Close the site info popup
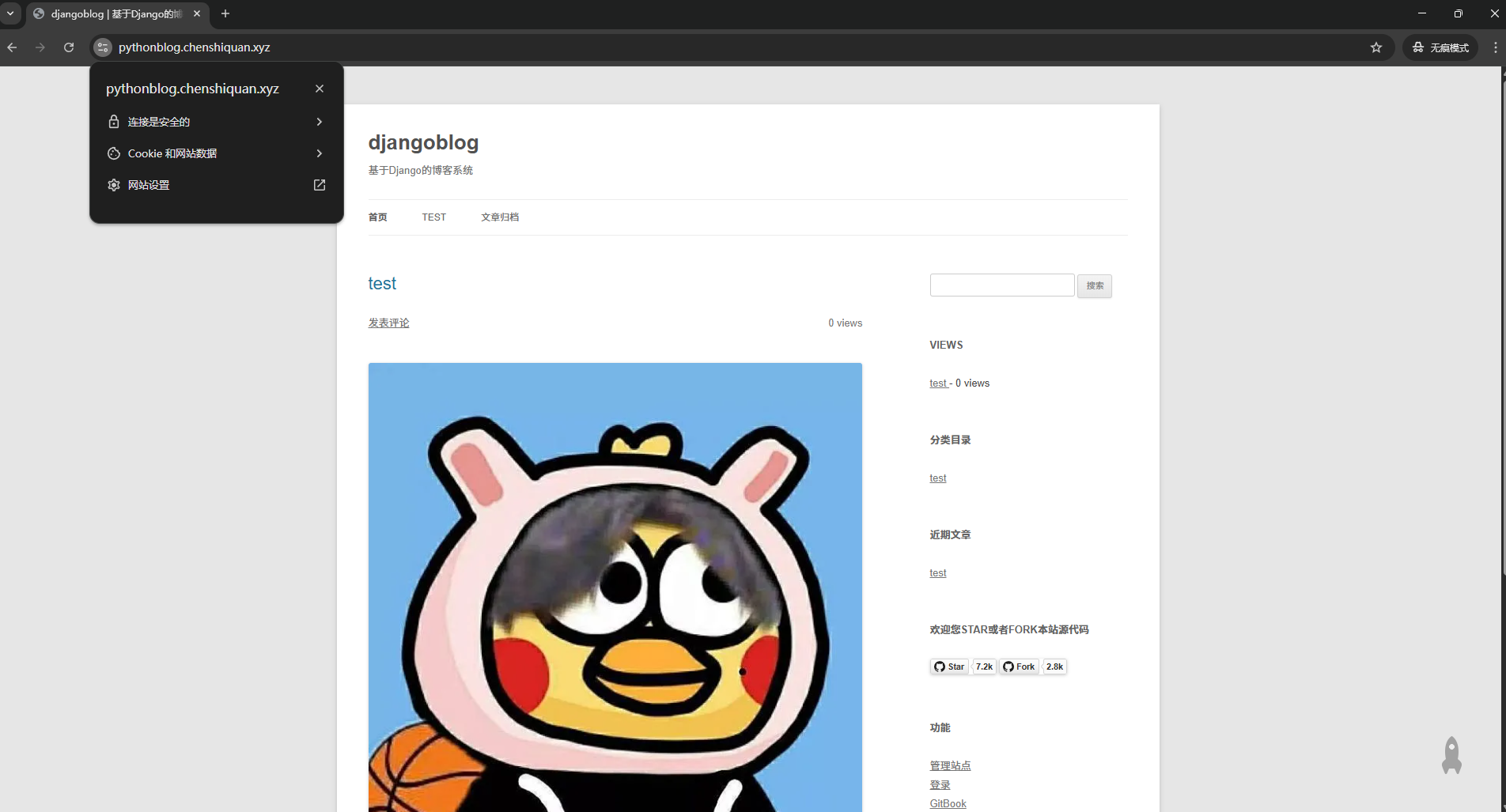Image resolution: width=1506 pixels, height=812 pixels. (x=320, y=89)
